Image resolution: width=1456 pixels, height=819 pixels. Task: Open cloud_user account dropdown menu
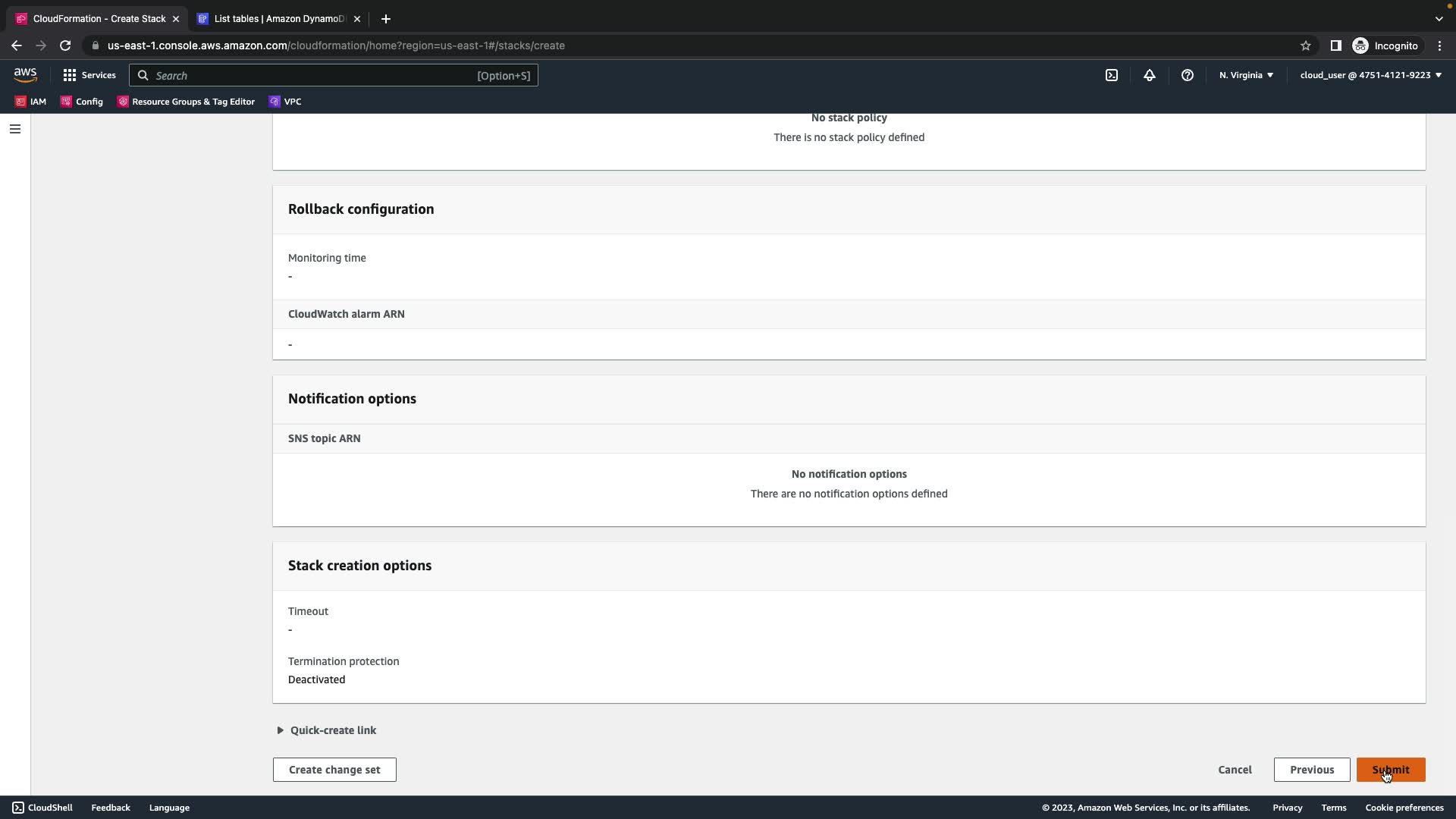(1370, 75)
